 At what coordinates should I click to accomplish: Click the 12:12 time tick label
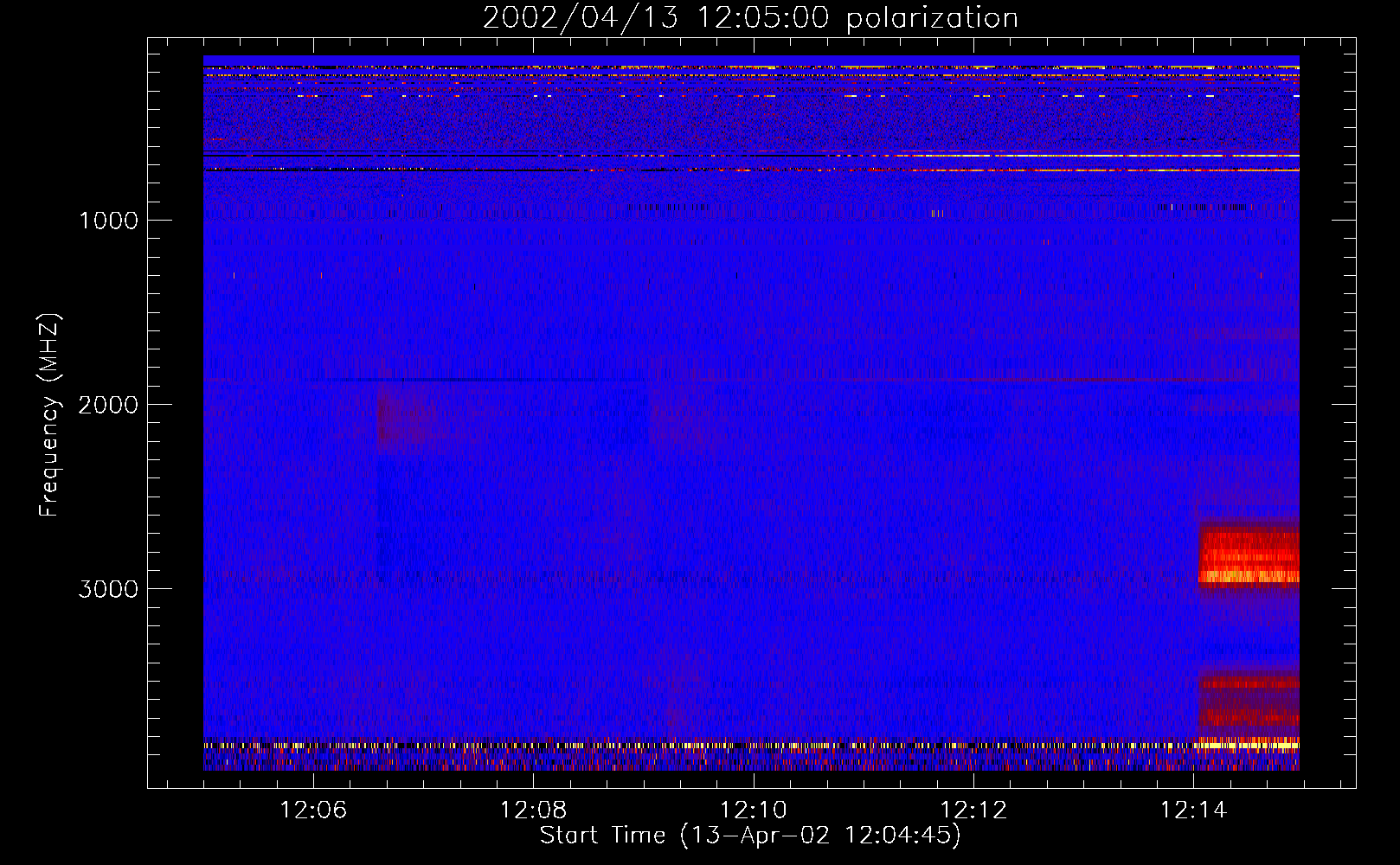tap(973, 810)
